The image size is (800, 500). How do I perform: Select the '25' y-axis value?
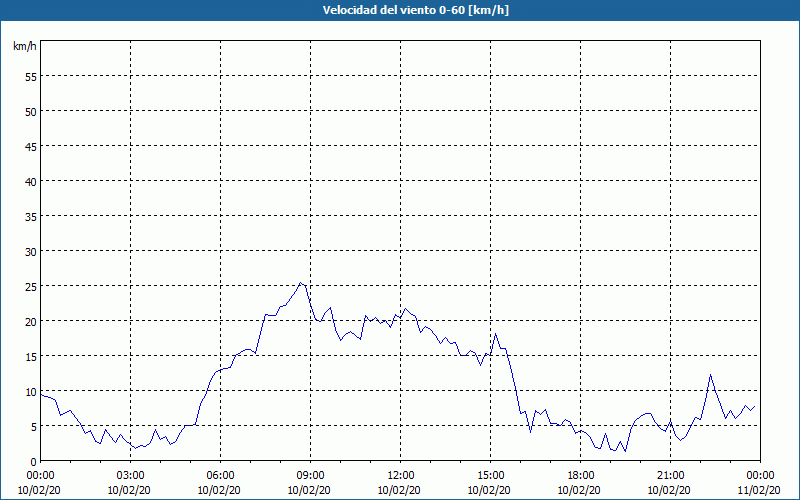click(31, 286)
